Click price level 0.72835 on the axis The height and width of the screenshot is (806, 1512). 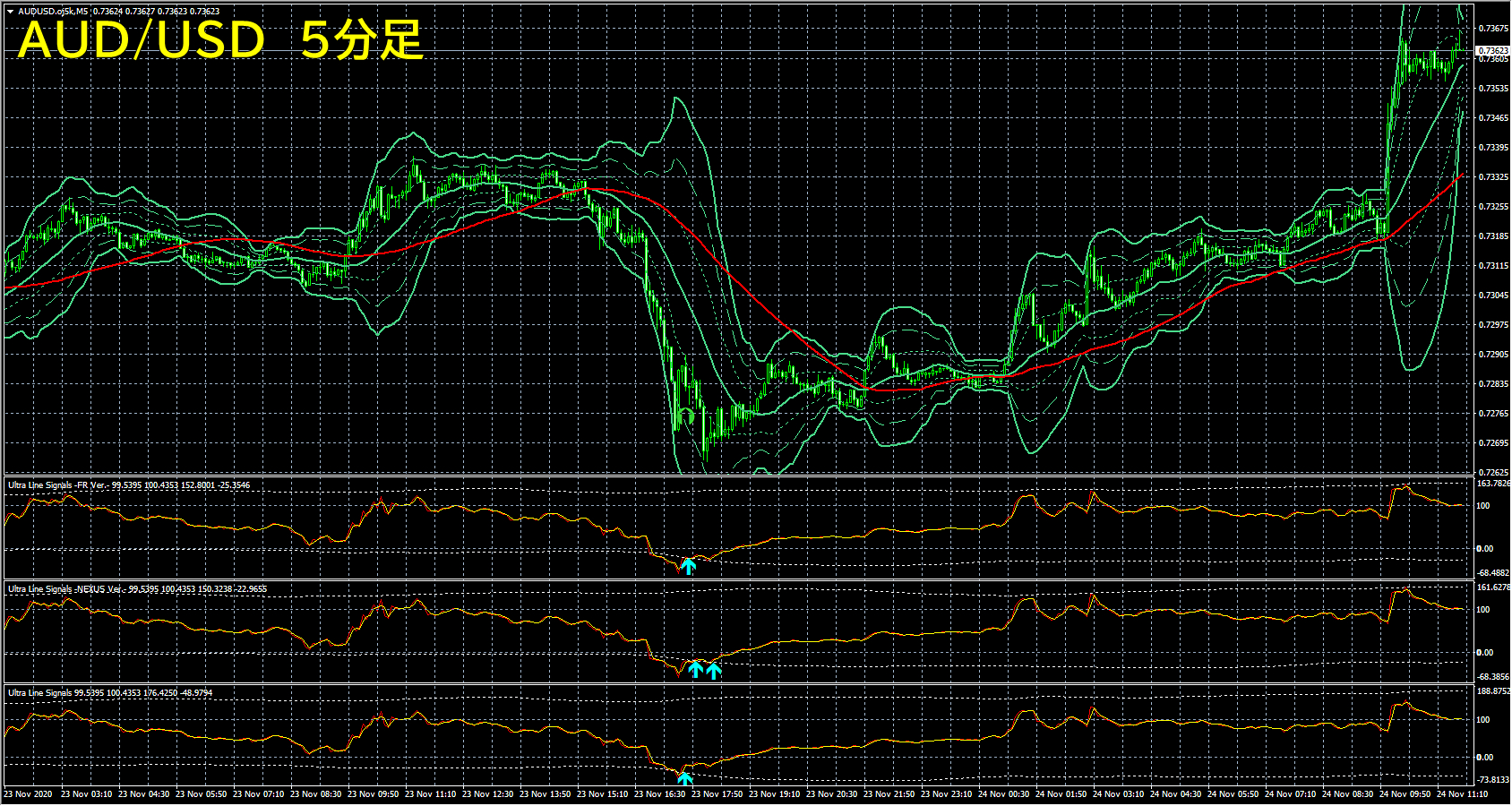click(1493, 384)
